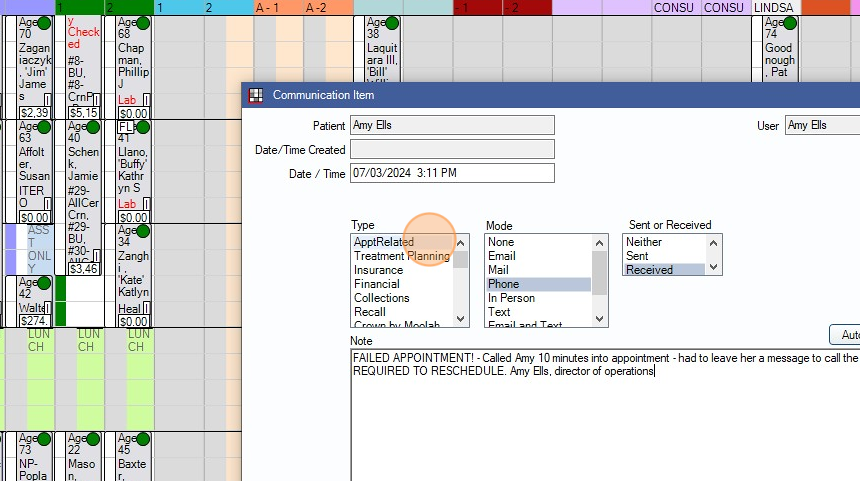Click green status dot on Goodnough appointment
This screenshot has width=860, height=481.
(790, 23)
